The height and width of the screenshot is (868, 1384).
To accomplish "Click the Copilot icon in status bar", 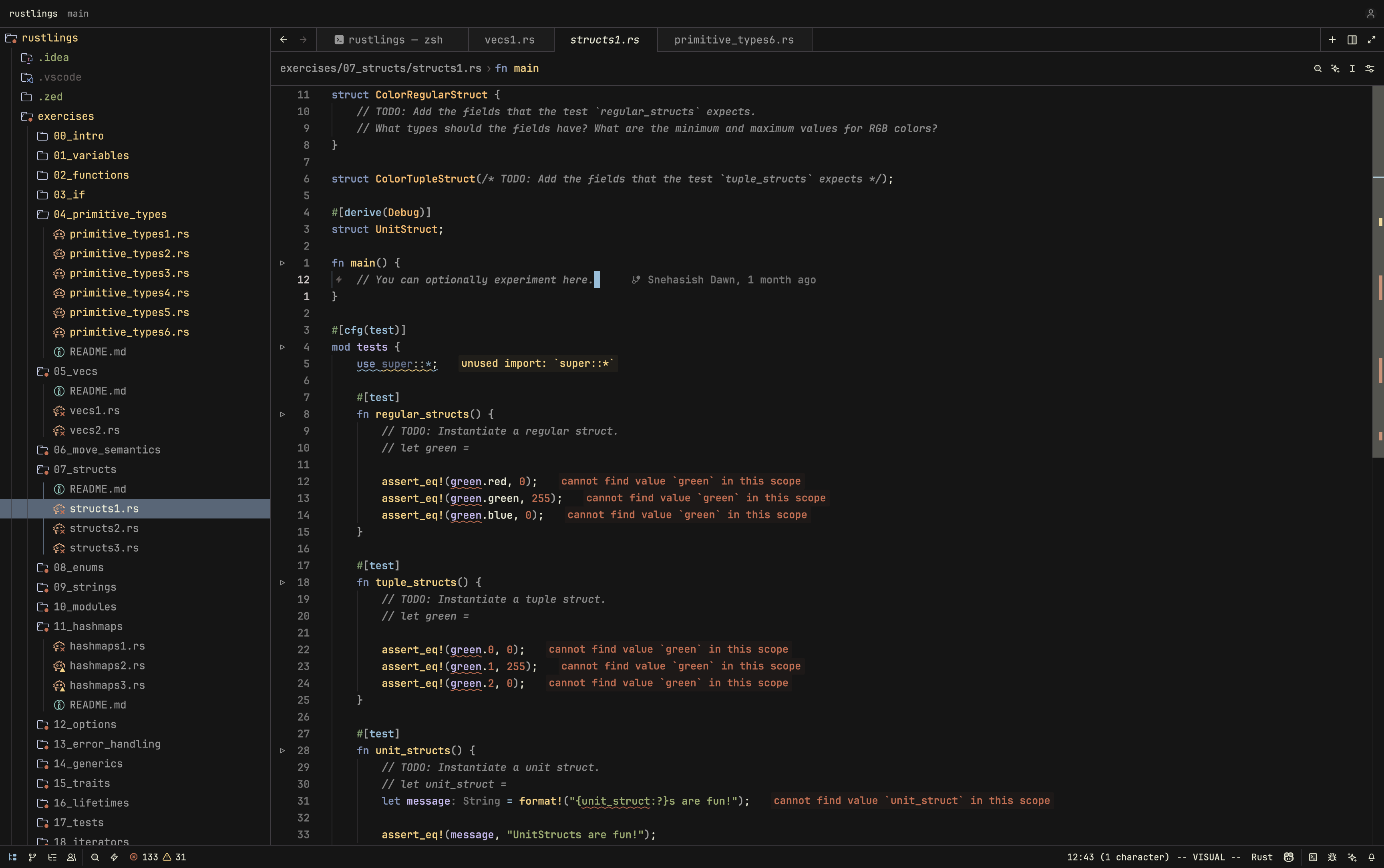I will point(1289,857).
